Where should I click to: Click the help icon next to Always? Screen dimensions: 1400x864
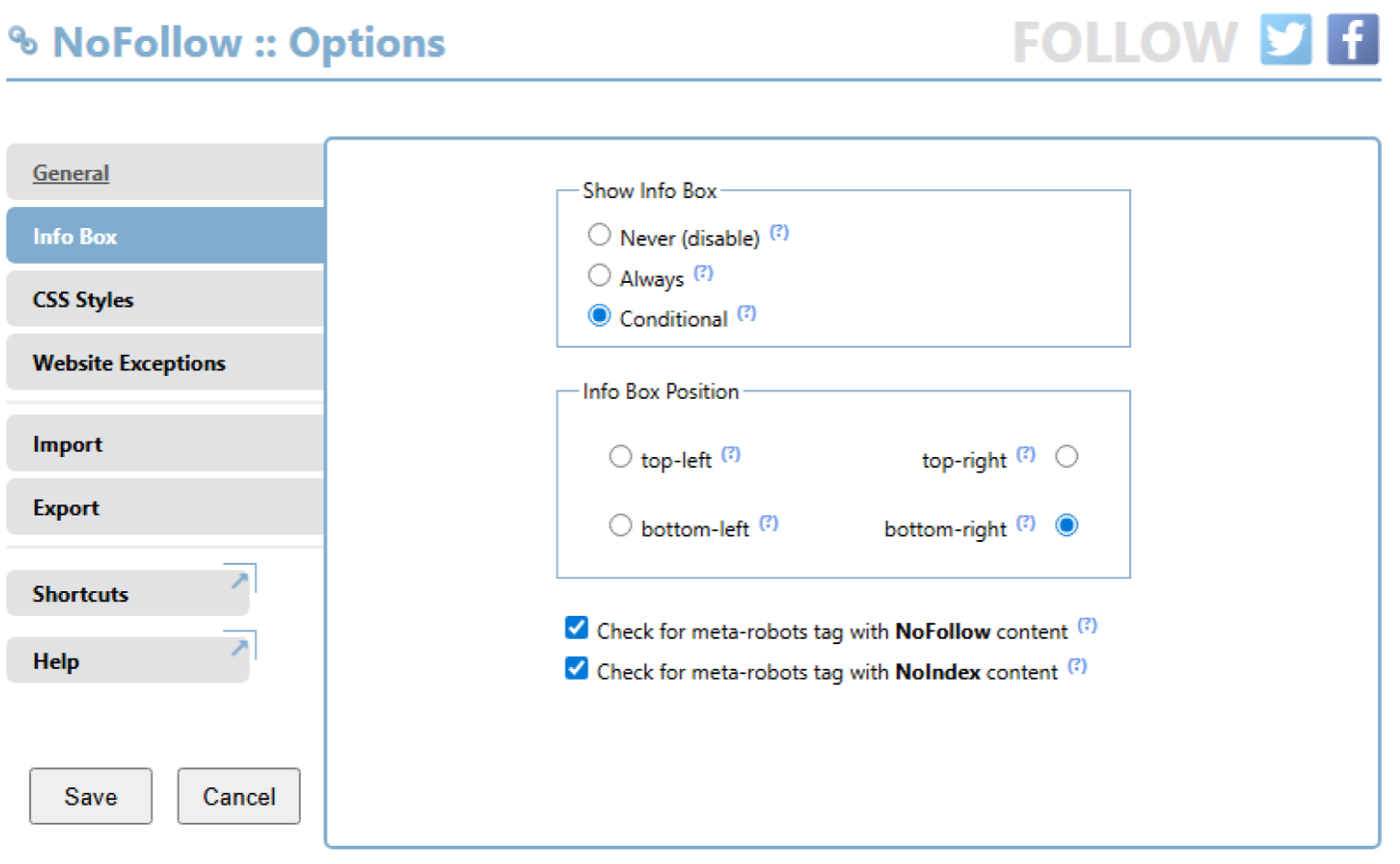[x=703, y=273]
